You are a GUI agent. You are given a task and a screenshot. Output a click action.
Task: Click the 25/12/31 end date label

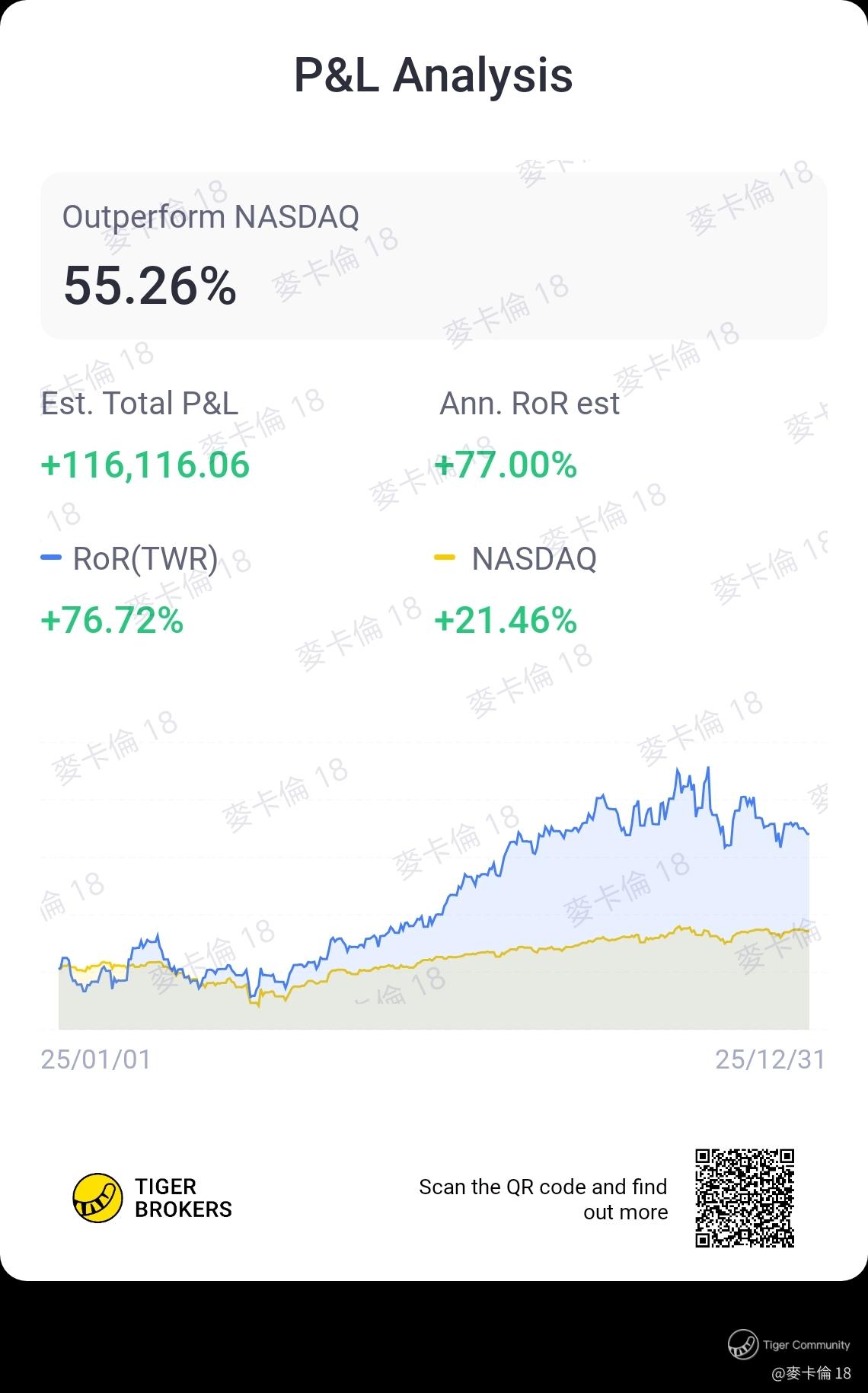(x=770, y=1059)
